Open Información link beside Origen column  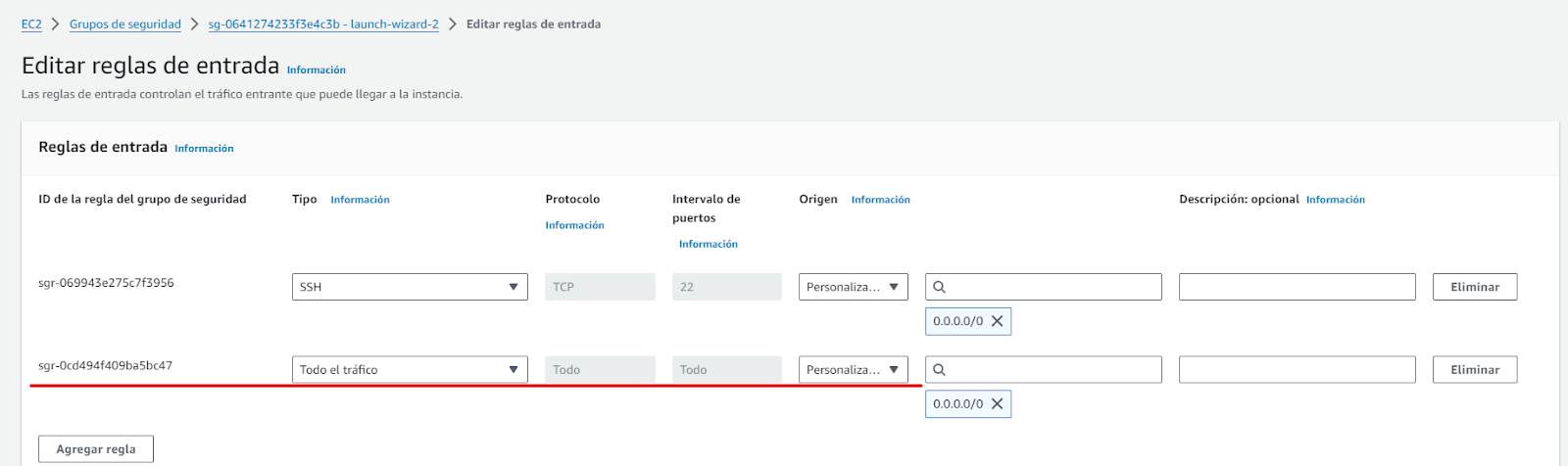[880, 200]
